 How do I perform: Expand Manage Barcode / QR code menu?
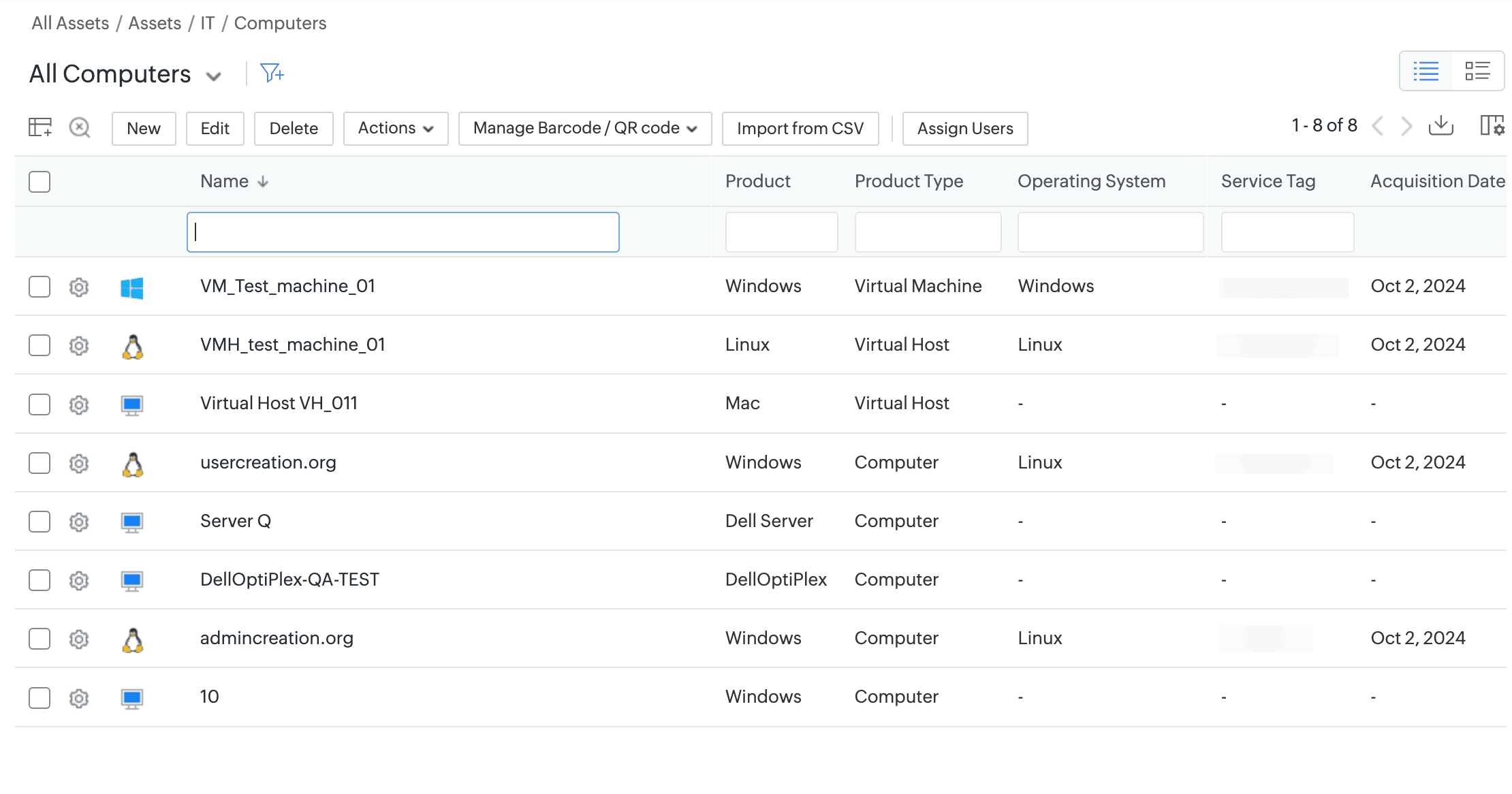click(x=584, y=128)
